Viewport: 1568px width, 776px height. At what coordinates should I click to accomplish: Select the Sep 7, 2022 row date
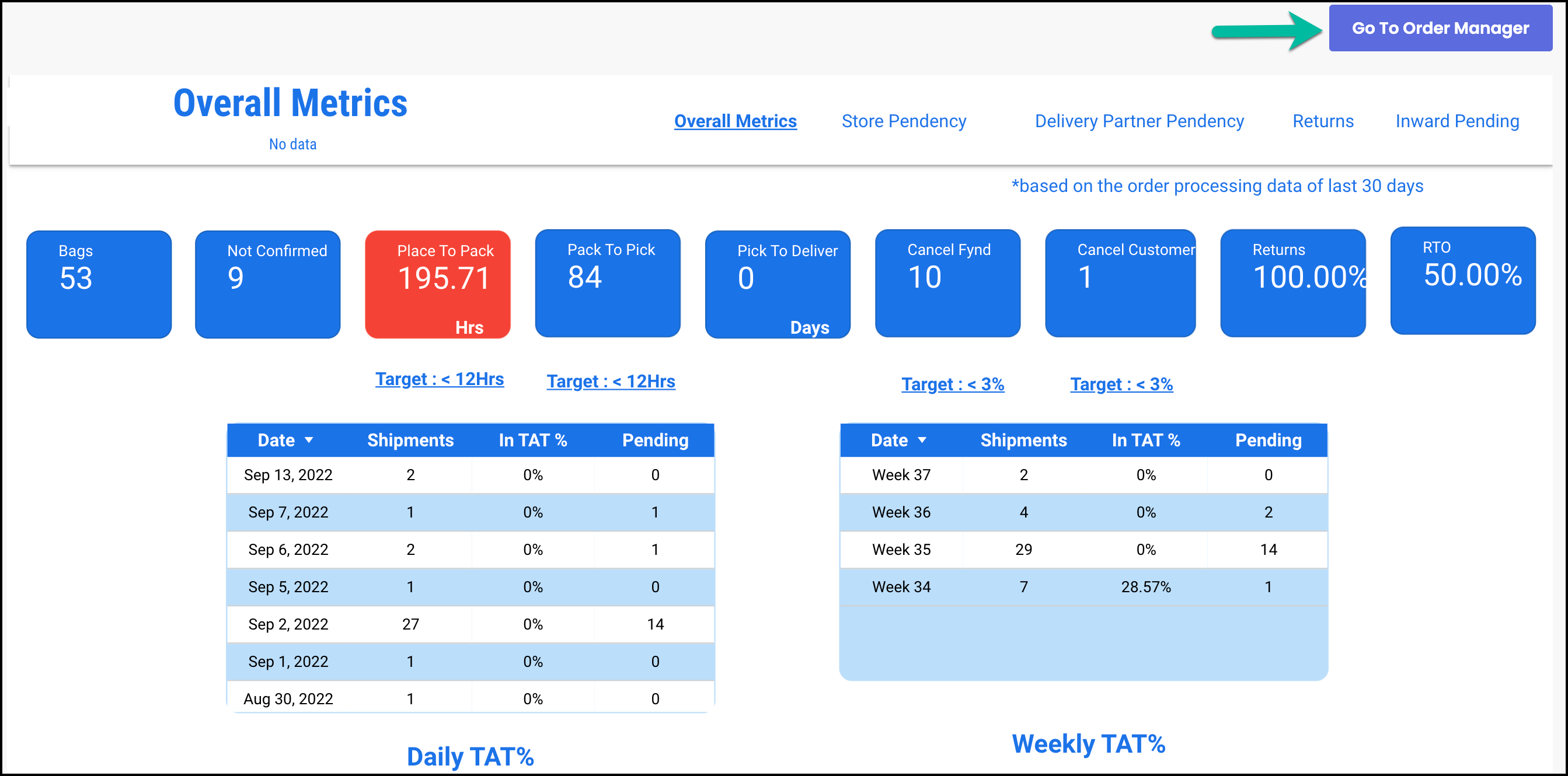pos(288,512)
